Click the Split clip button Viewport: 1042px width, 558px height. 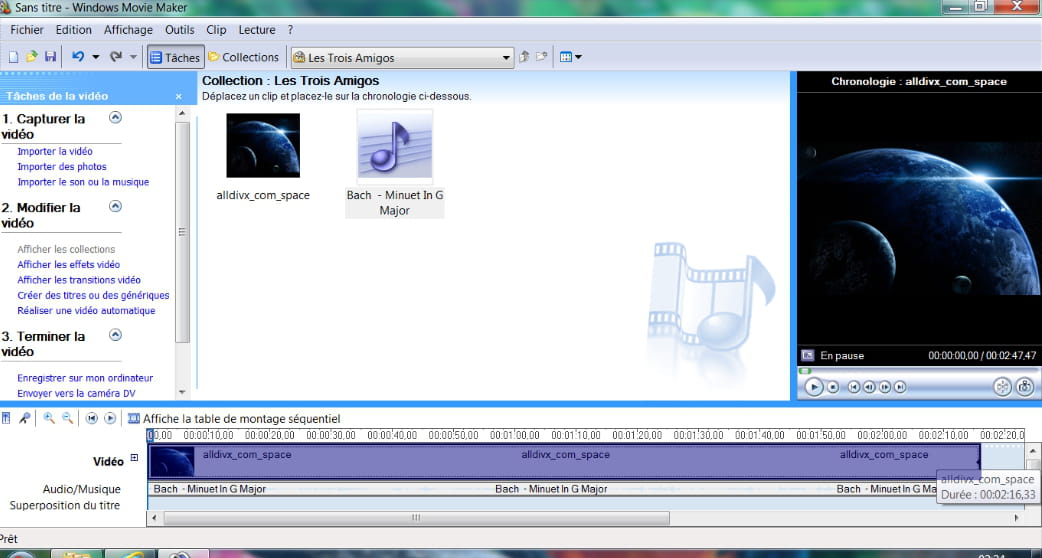(x=1002, y=387)
